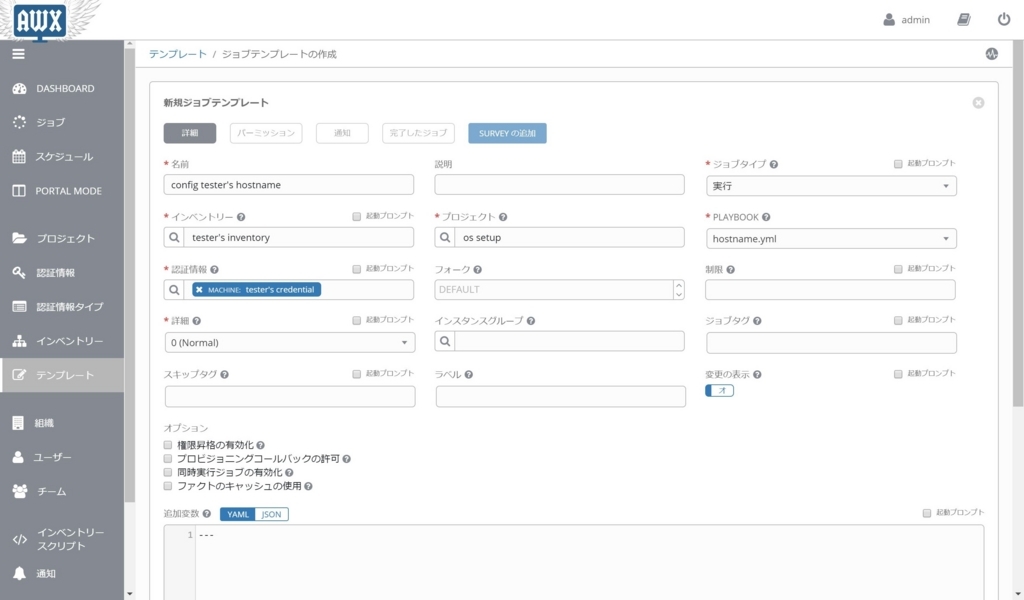This screenshot has height=600, width=1024.
Task: Expand the ジョブタイプ dropdown showing 実行
Action: click(831, 186)
